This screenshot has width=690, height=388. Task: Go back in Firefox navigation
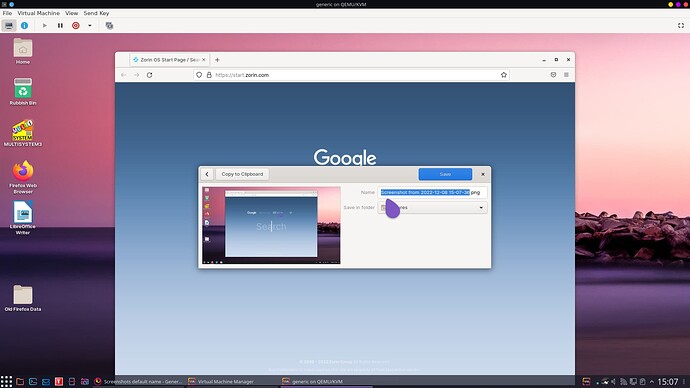[124, 75]
